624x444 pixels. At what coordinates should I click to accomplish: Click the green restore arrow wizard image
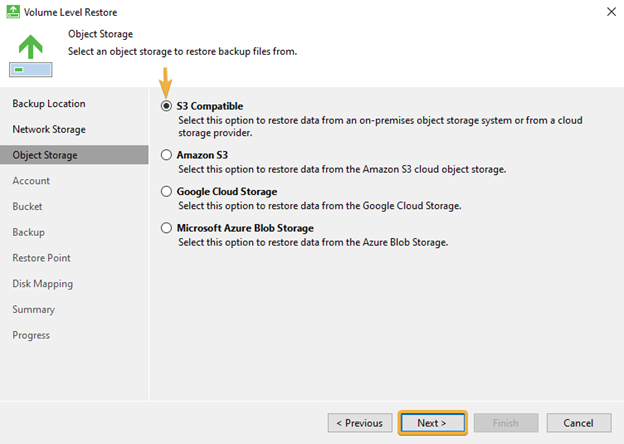(x=31, y=56)
